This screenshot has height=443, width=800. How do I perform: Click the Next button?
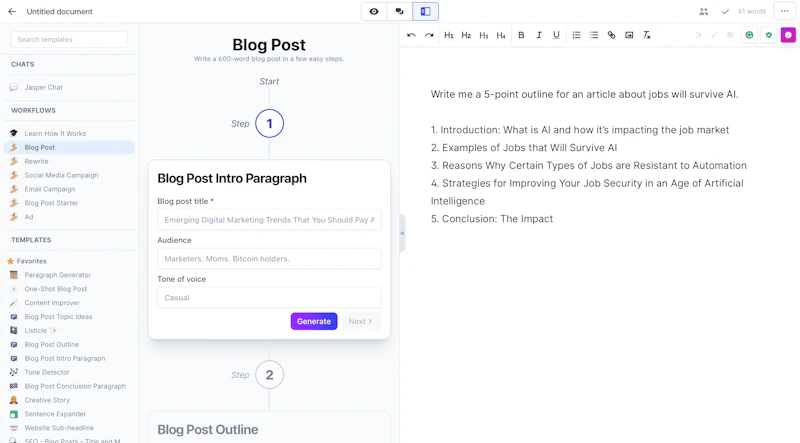point(360,322)
